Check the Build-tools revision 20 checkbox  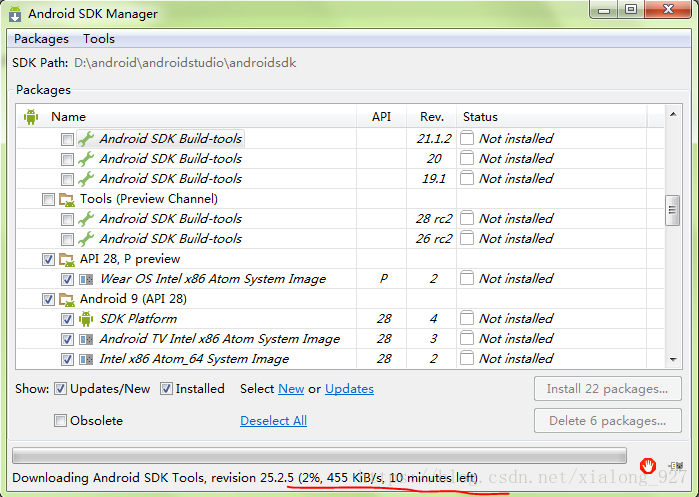click(x=67, y=159)
